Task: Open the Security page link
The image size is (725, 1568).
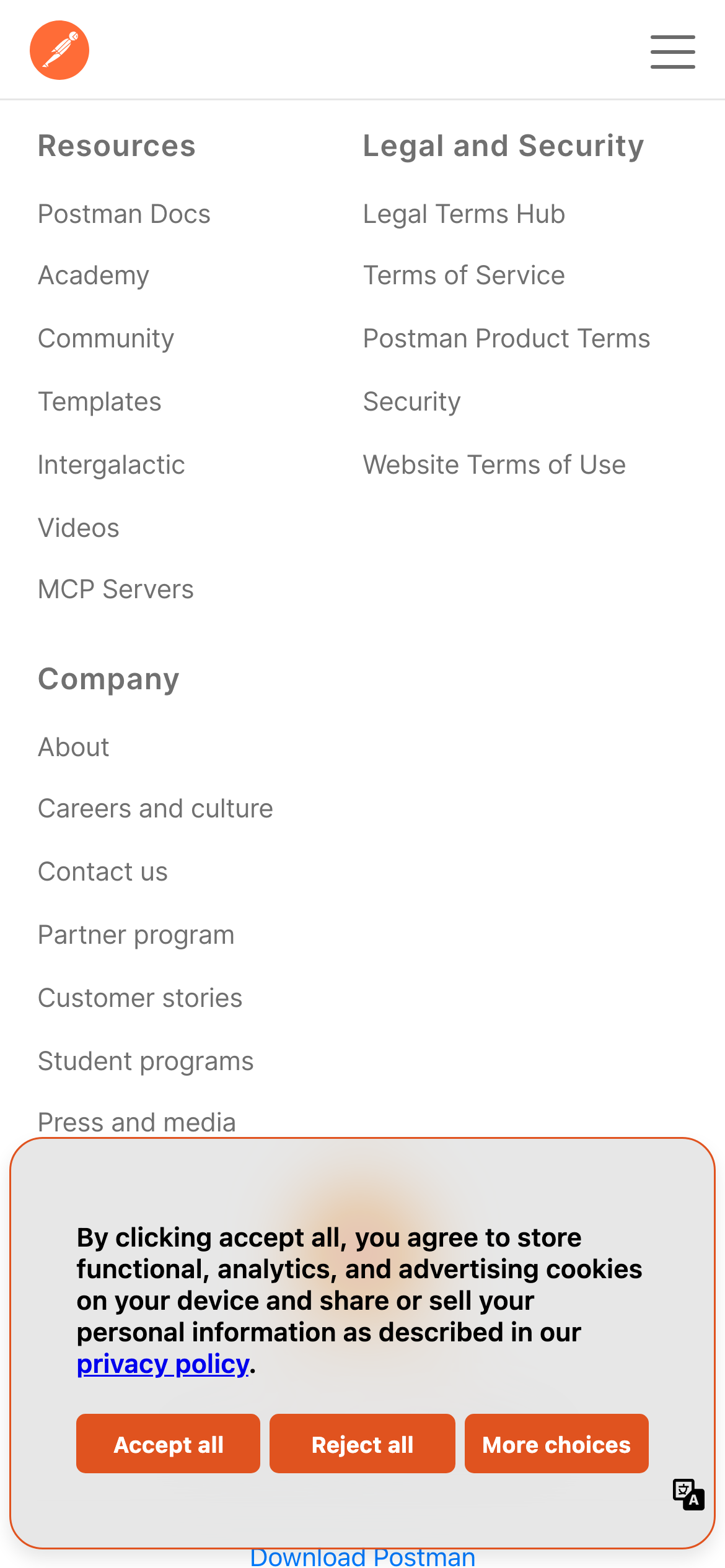Action: click(x=411, y=402)
